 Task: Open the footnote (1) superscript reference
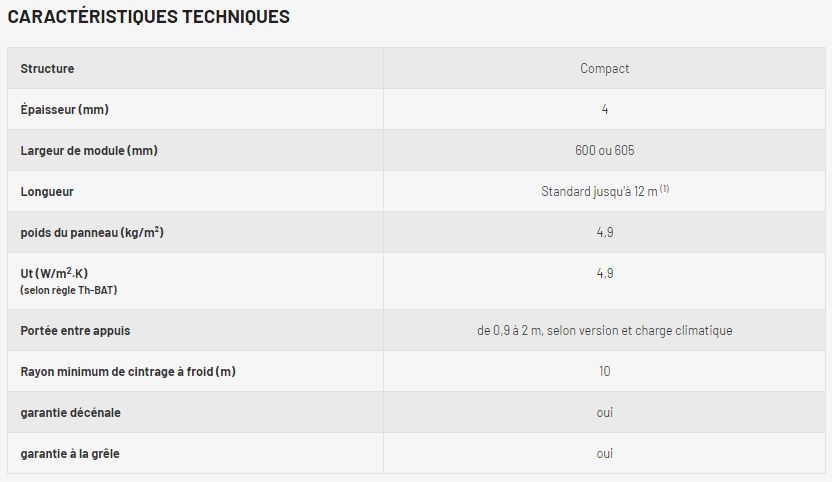click(x=664, y=188)
